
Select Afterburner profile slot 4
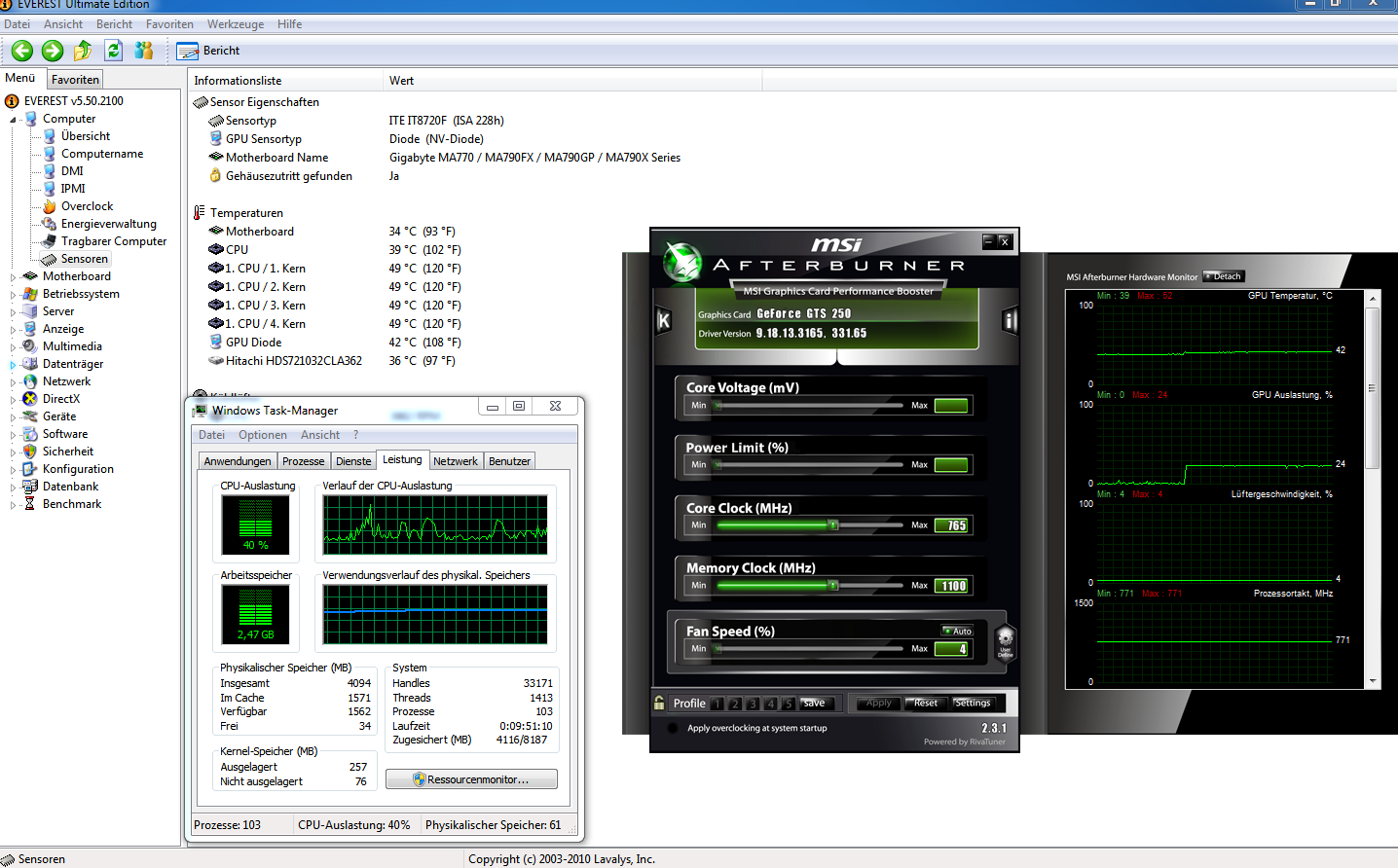[x=770, y=704]
